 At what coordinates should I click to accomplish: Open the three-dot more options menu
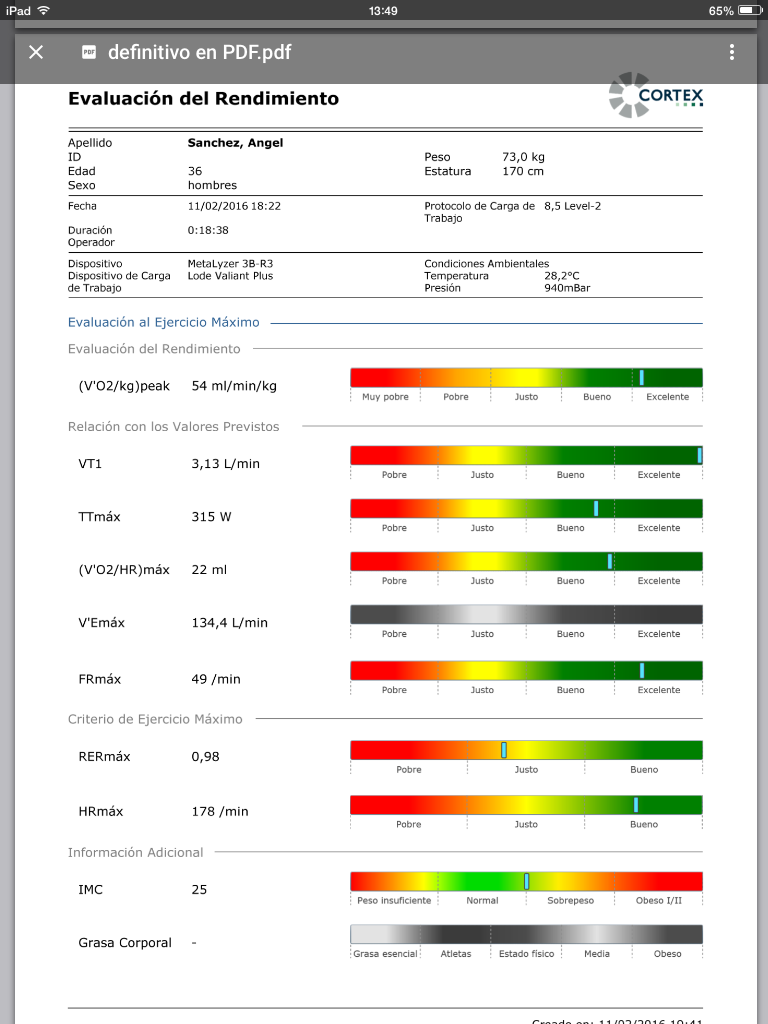pyautogui.click(x=732, y=52)
